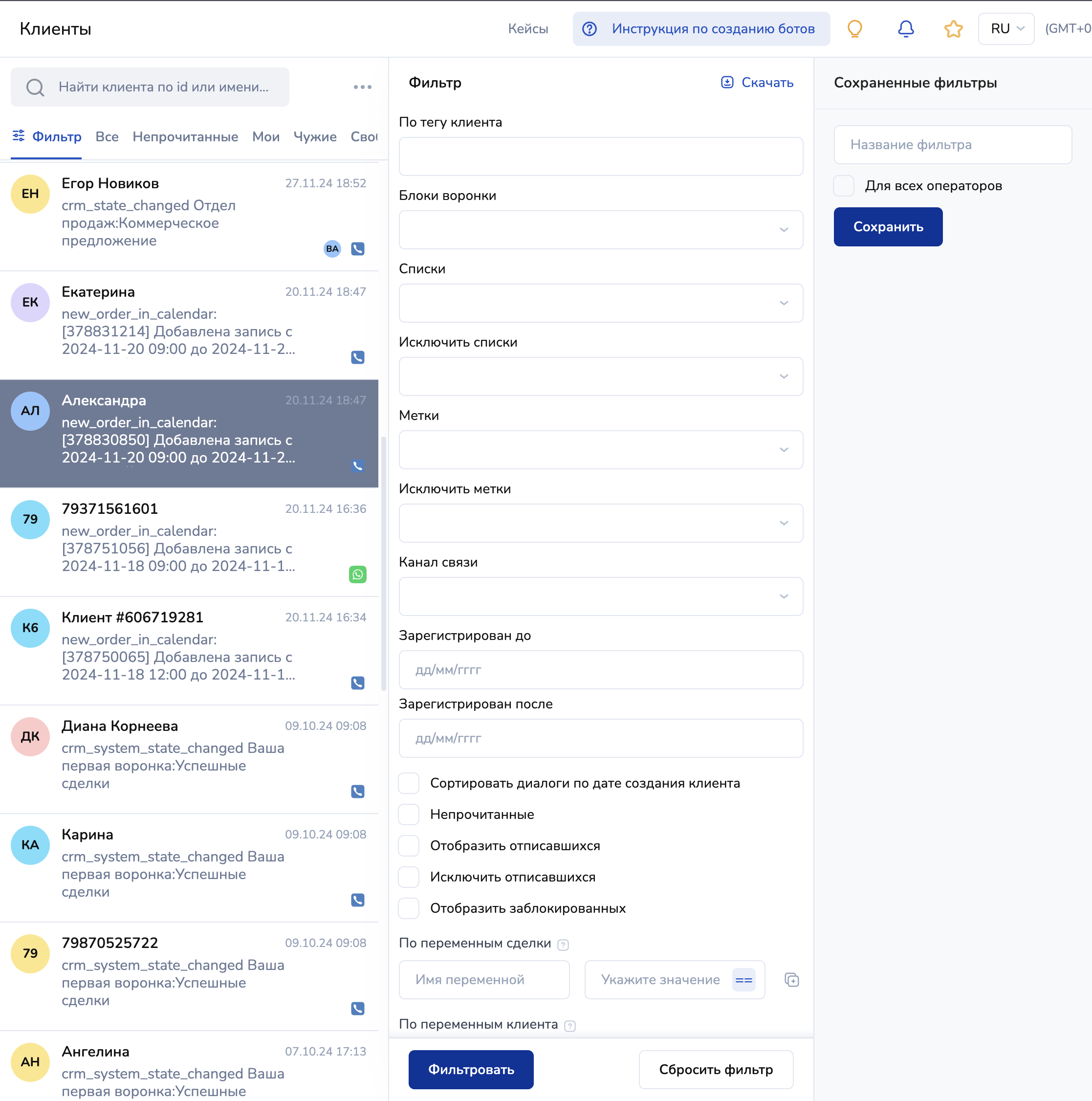Expand the Канал связи dropdown
Screen dimensions: 1092x1101
[x=601, y=596]
